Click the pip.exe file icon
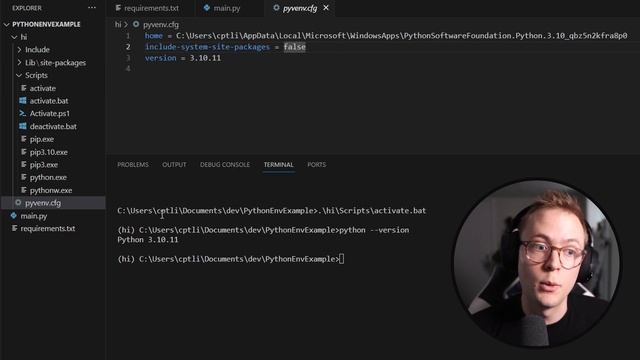The image size is (640, 360). (x=23, y=139)
